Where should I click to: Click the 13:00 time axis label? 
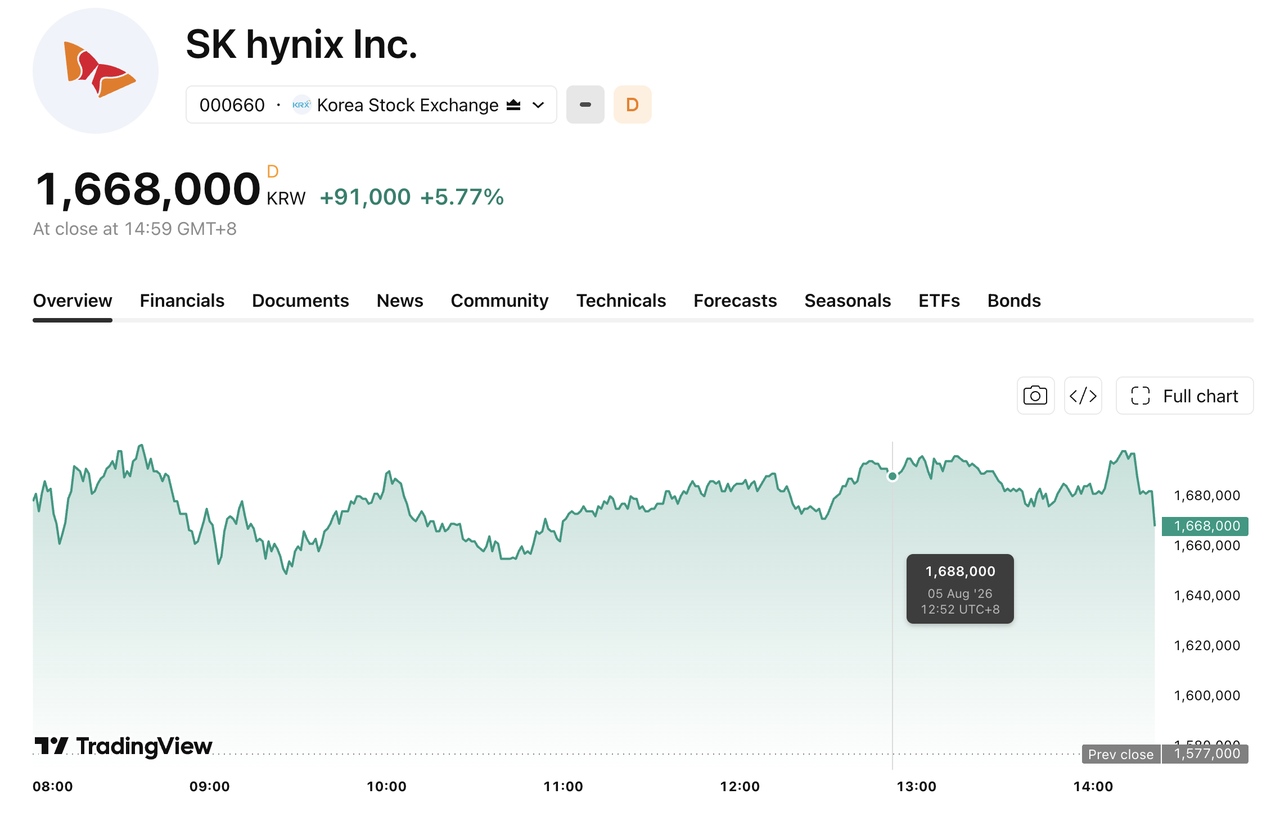[x=916, y=786]
